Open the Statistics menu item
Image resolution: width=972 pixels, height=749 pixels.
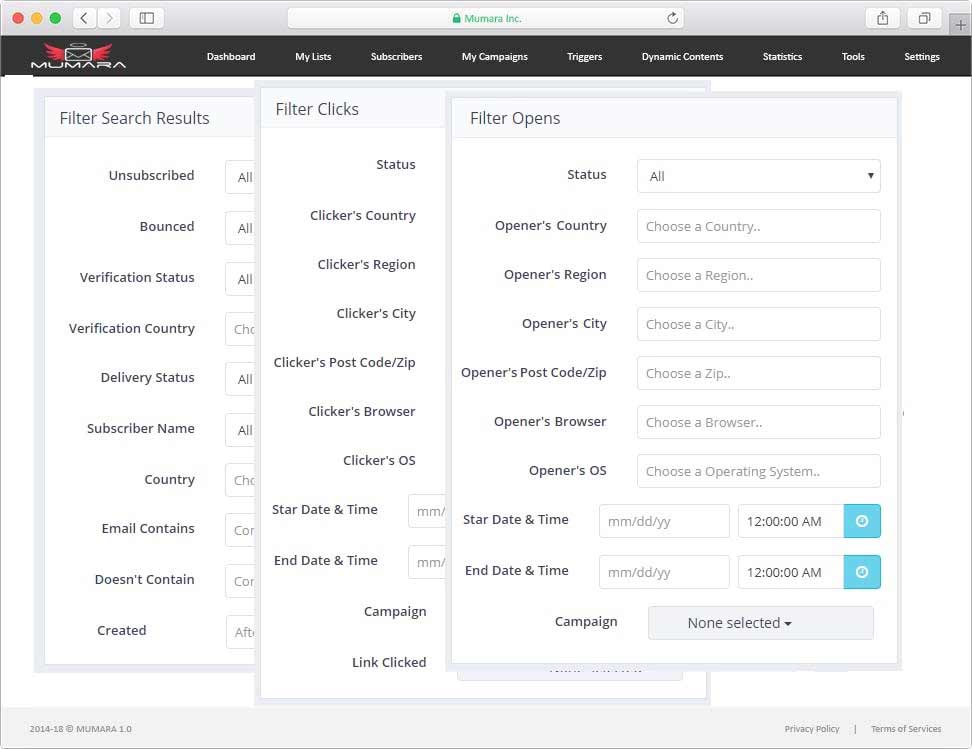pos(782,57)
